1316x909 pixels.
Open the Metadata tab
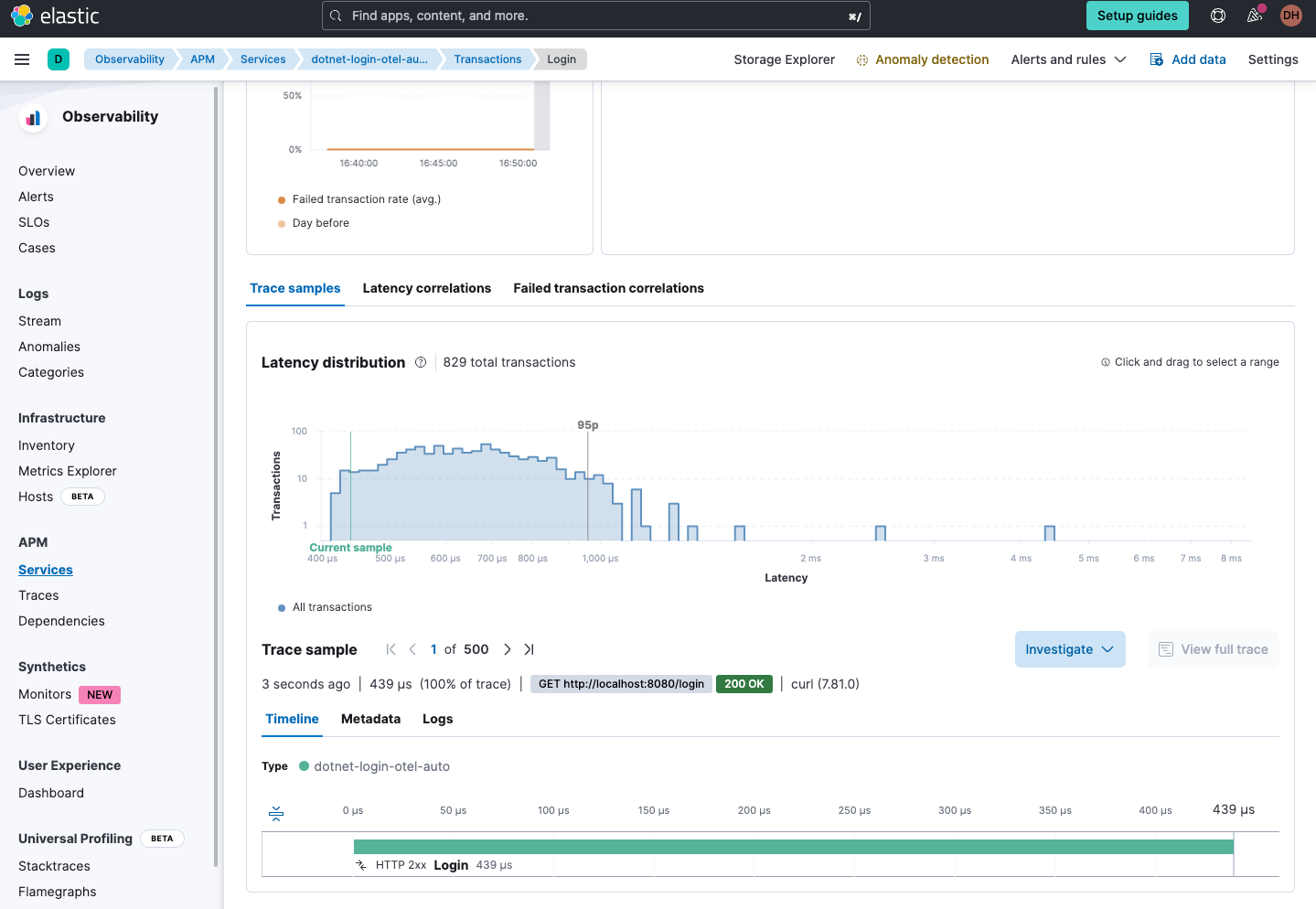pyautogui.click(x=370, y=719)
